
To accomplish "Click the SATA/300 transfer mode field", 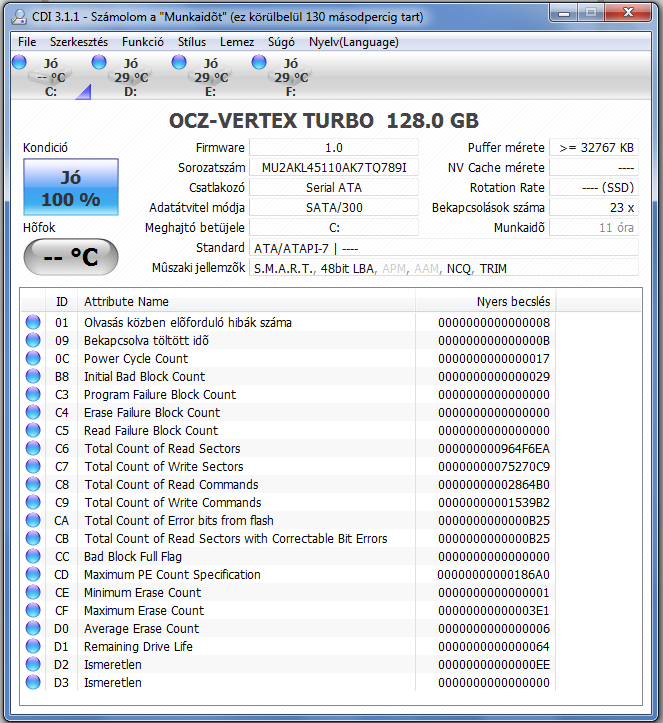I will coord(334,207).
